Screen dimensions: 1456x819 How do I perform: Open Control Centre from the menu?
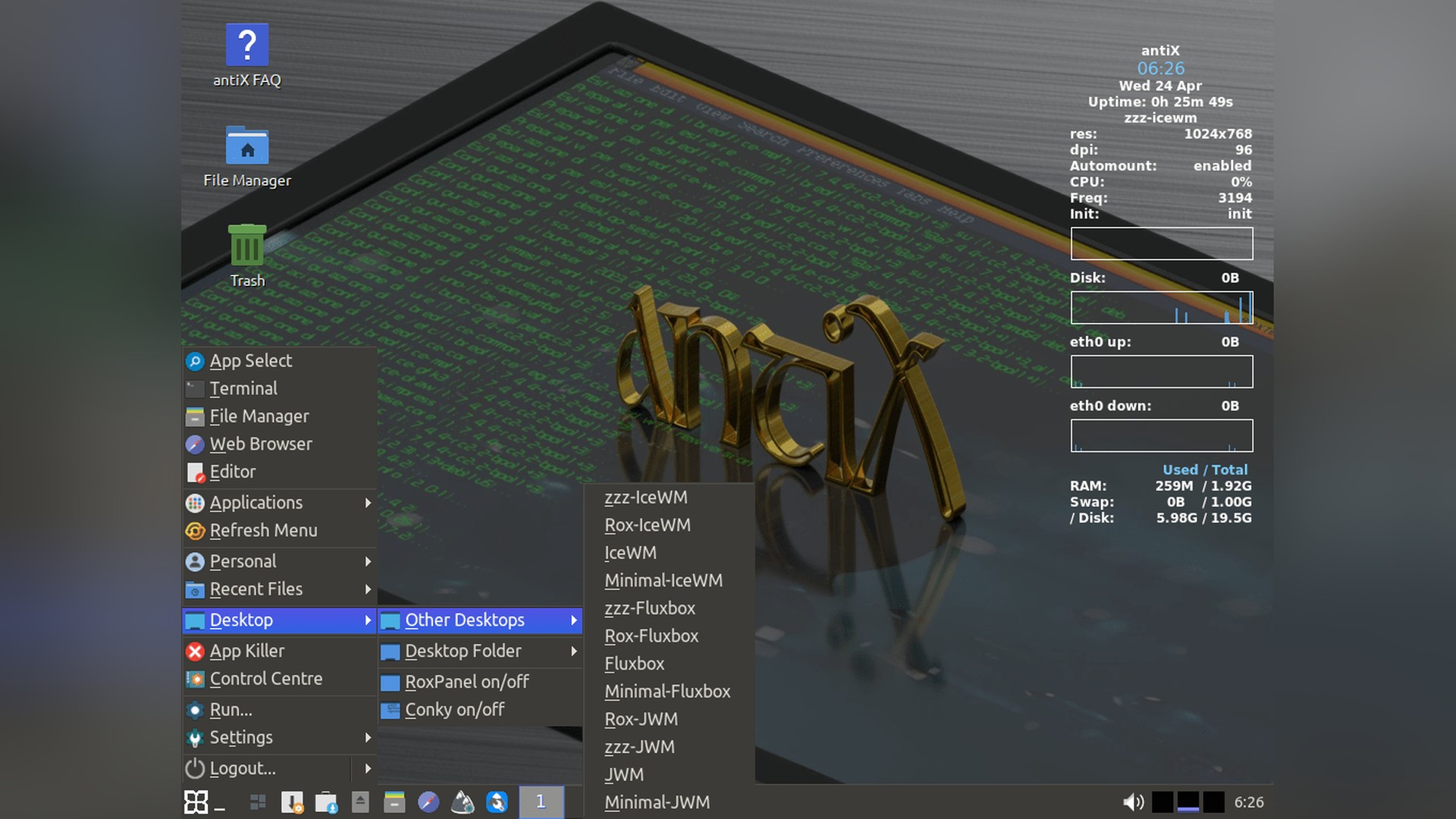coord(265,679)
